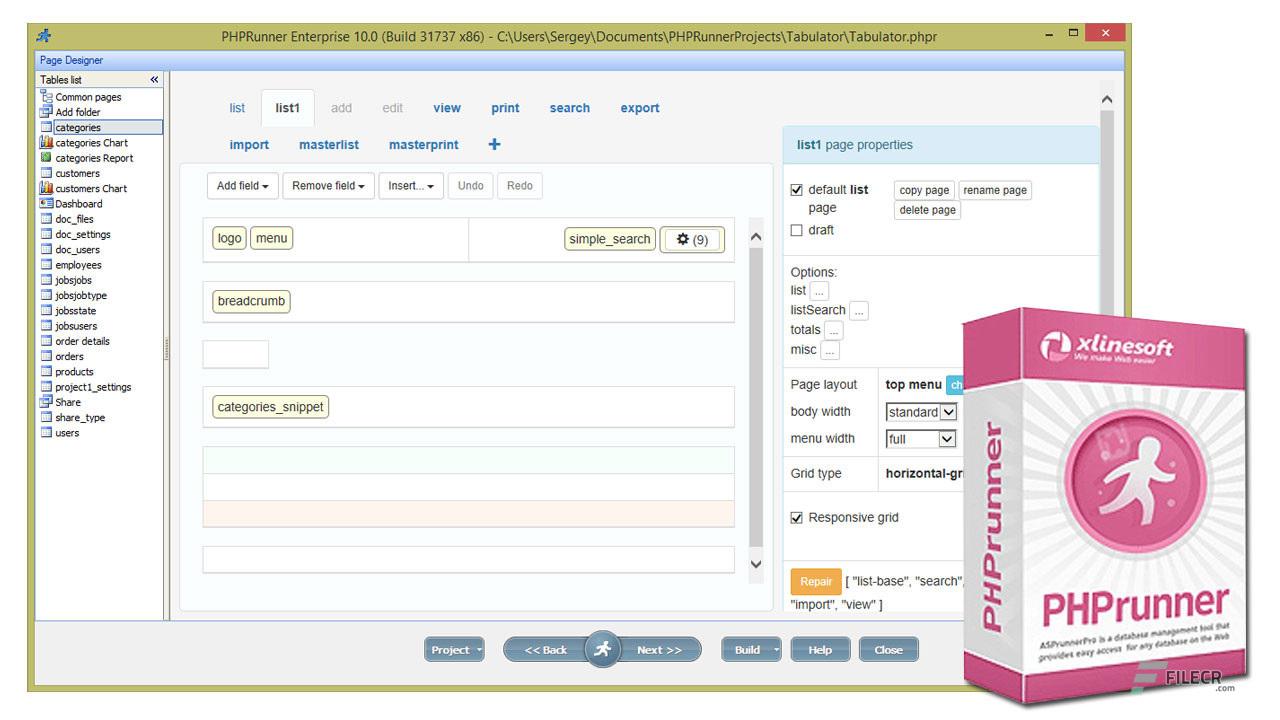Click the Close button in bottom bar
The width and height of the screenshot is (1280, 720).
[888, 650]
